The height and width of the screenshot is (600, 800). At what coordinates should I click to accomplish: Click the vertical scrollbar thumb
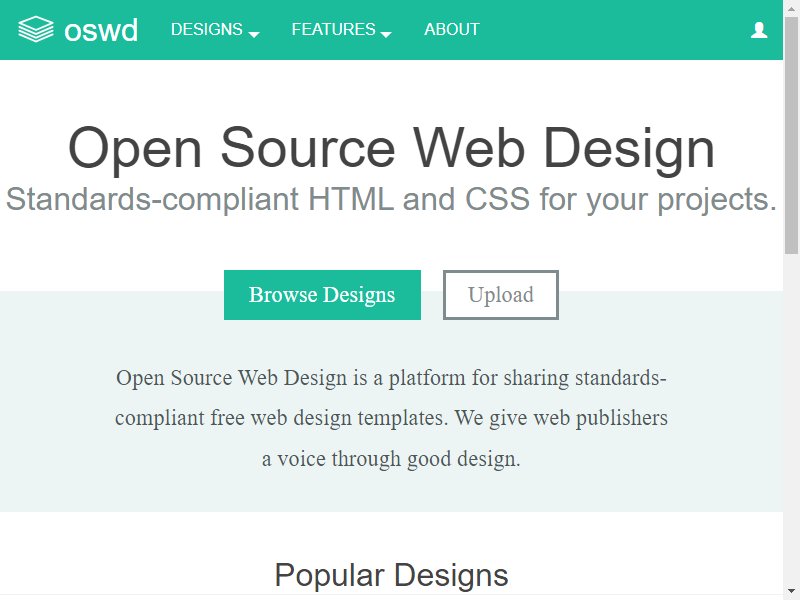[x=792, y=134]
